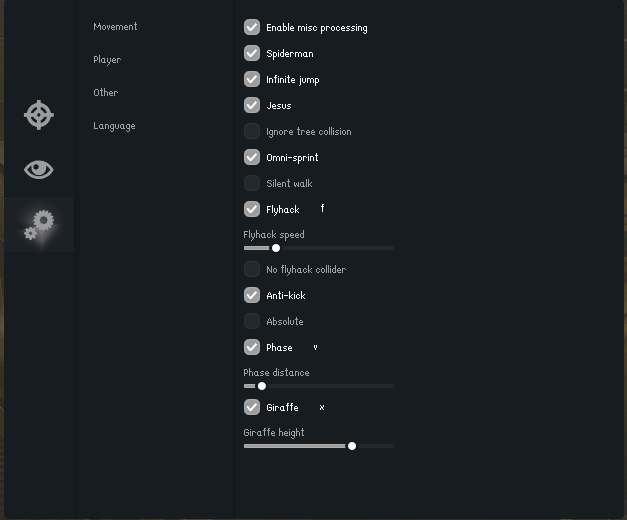Click the Phase keybind letter v
Viewport: 627px width, 520px height.
point(315,348)
